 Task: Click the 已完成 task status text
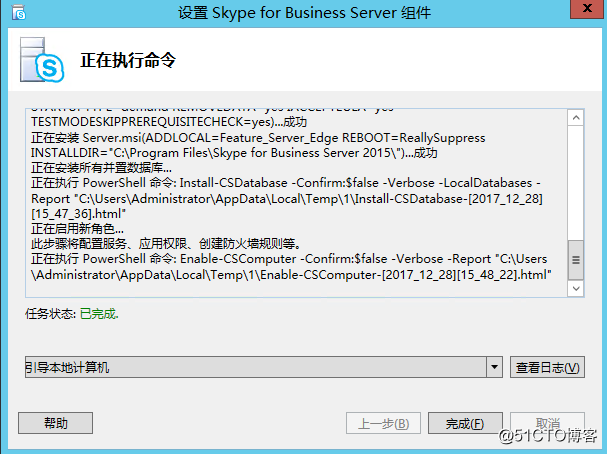click(99, 314)
